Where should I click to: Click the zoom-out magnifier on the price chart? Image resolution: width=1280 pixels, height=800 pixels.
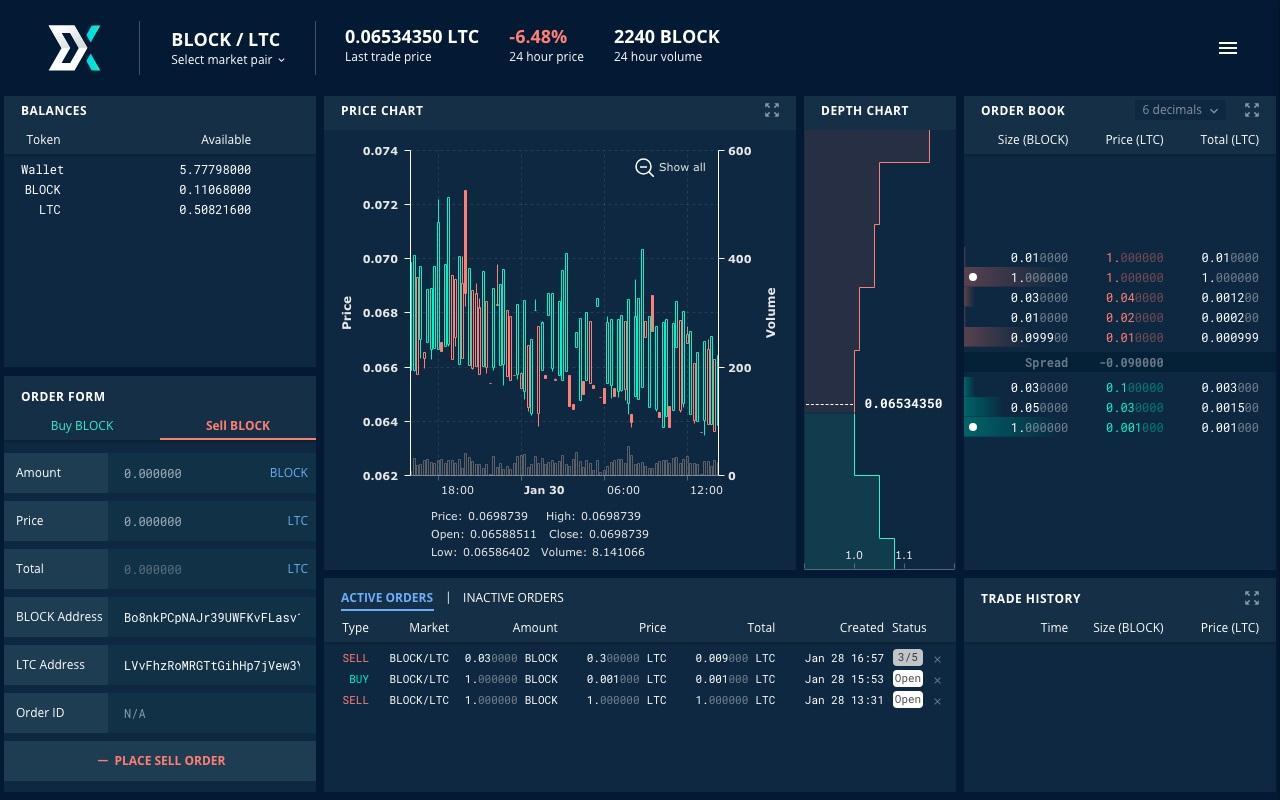pos(645,168)
